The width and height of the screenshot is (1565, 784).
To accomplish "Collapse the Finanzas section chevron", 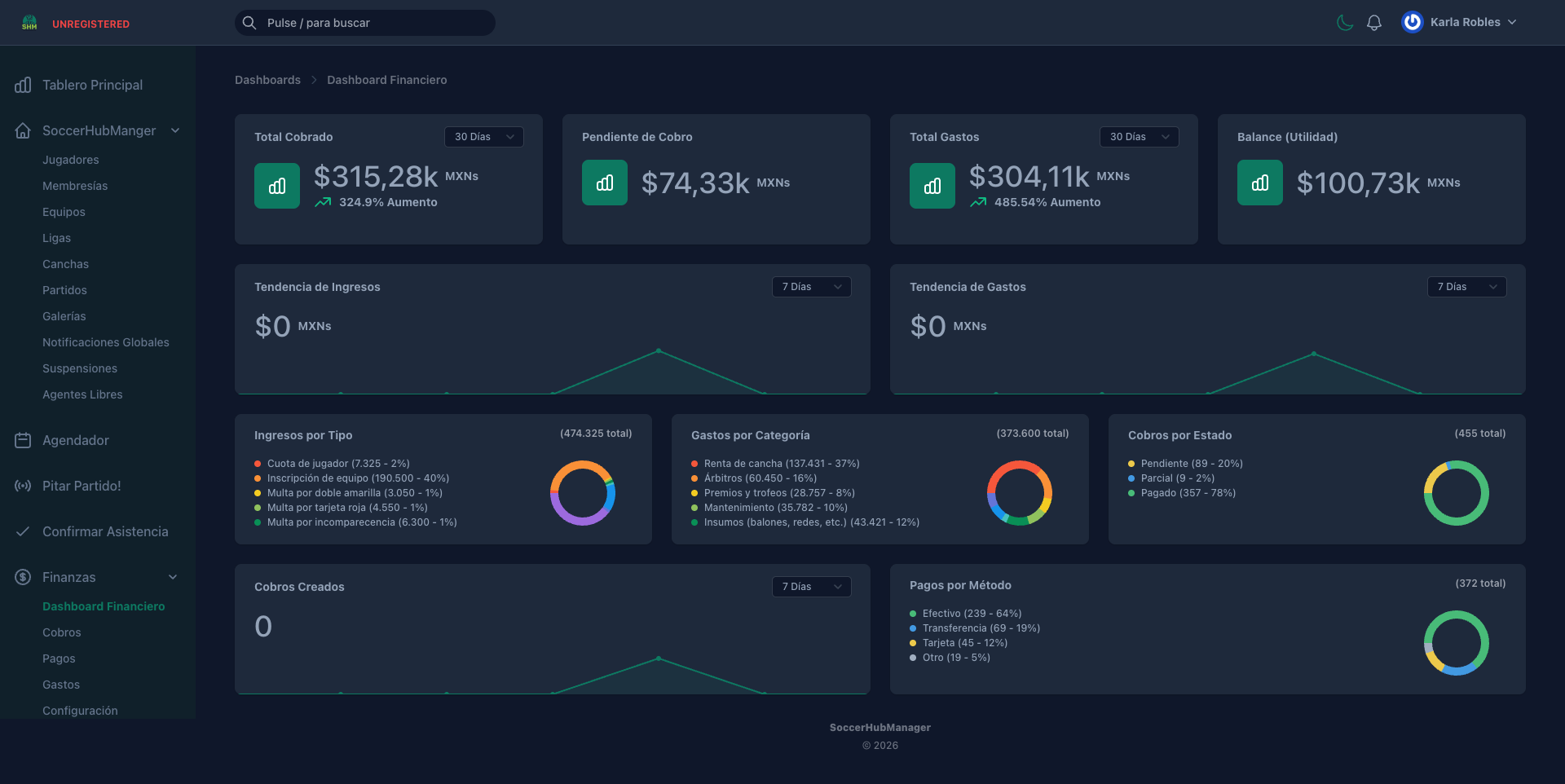I will click(x=173, y=577).
